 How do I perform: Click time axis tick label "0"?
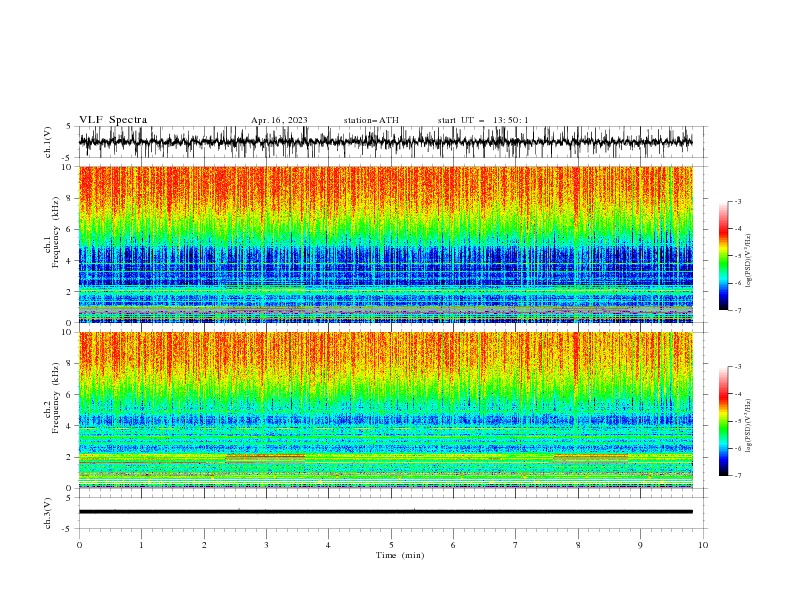(x=79, y=545)
